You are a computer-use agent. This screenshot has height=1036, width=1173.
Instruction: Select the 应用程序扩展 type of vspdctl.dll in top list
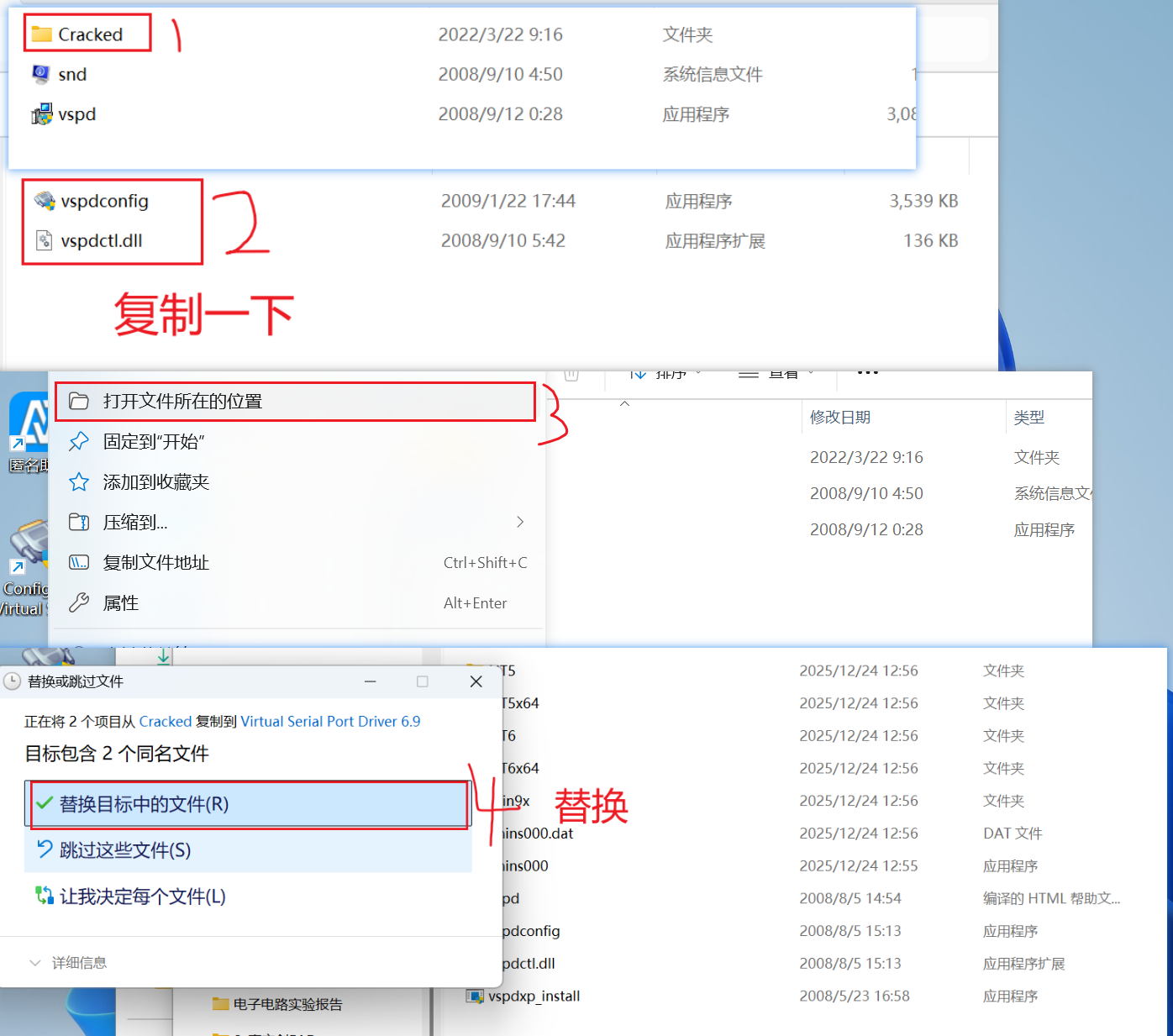(x=715, y=241)
